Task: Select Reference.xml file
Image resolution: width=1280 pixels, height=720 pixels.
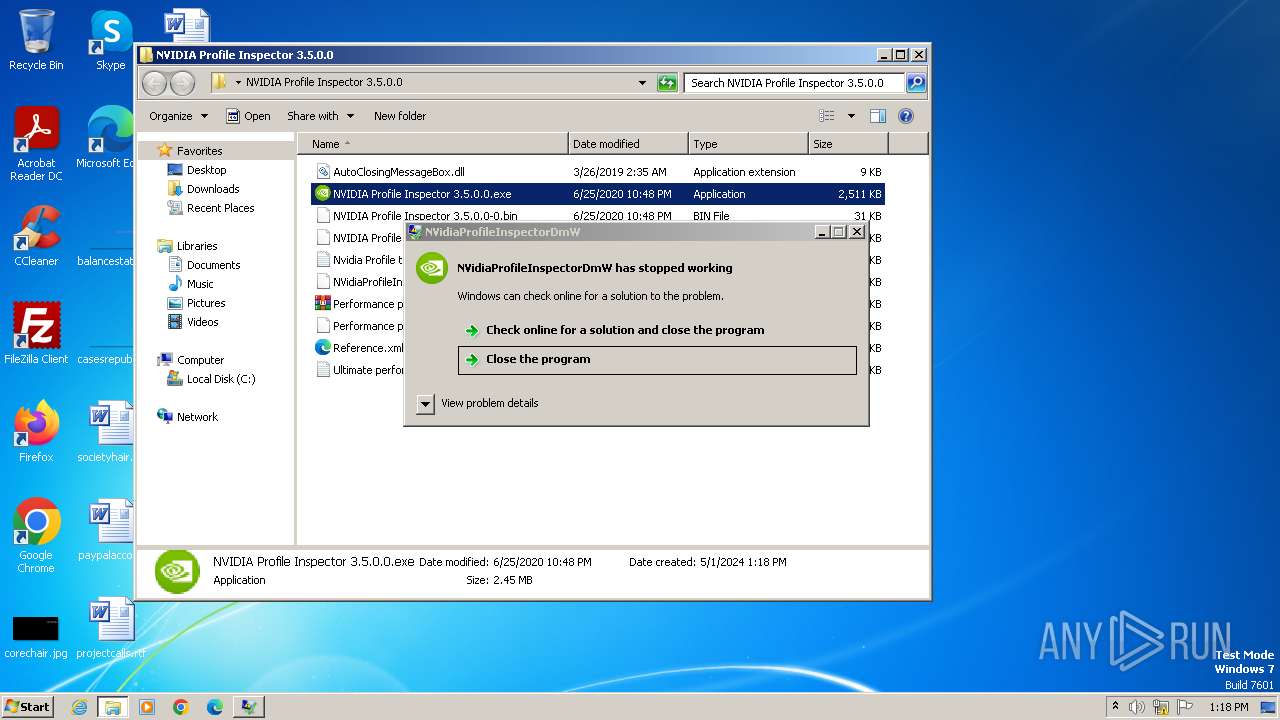Action: [x=359, y=348]
